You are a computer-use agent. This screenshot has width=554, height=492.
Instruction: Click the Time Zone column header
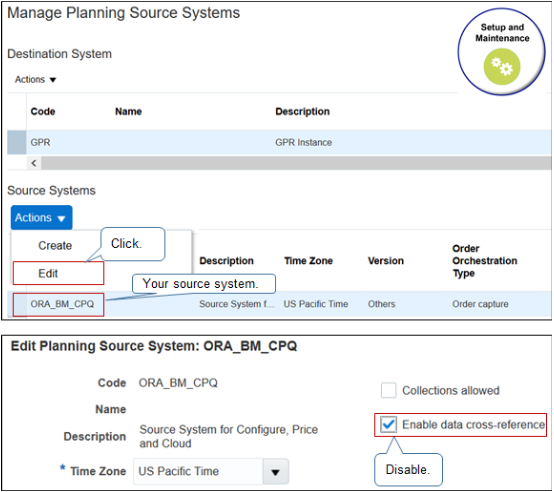coord(308,261)
